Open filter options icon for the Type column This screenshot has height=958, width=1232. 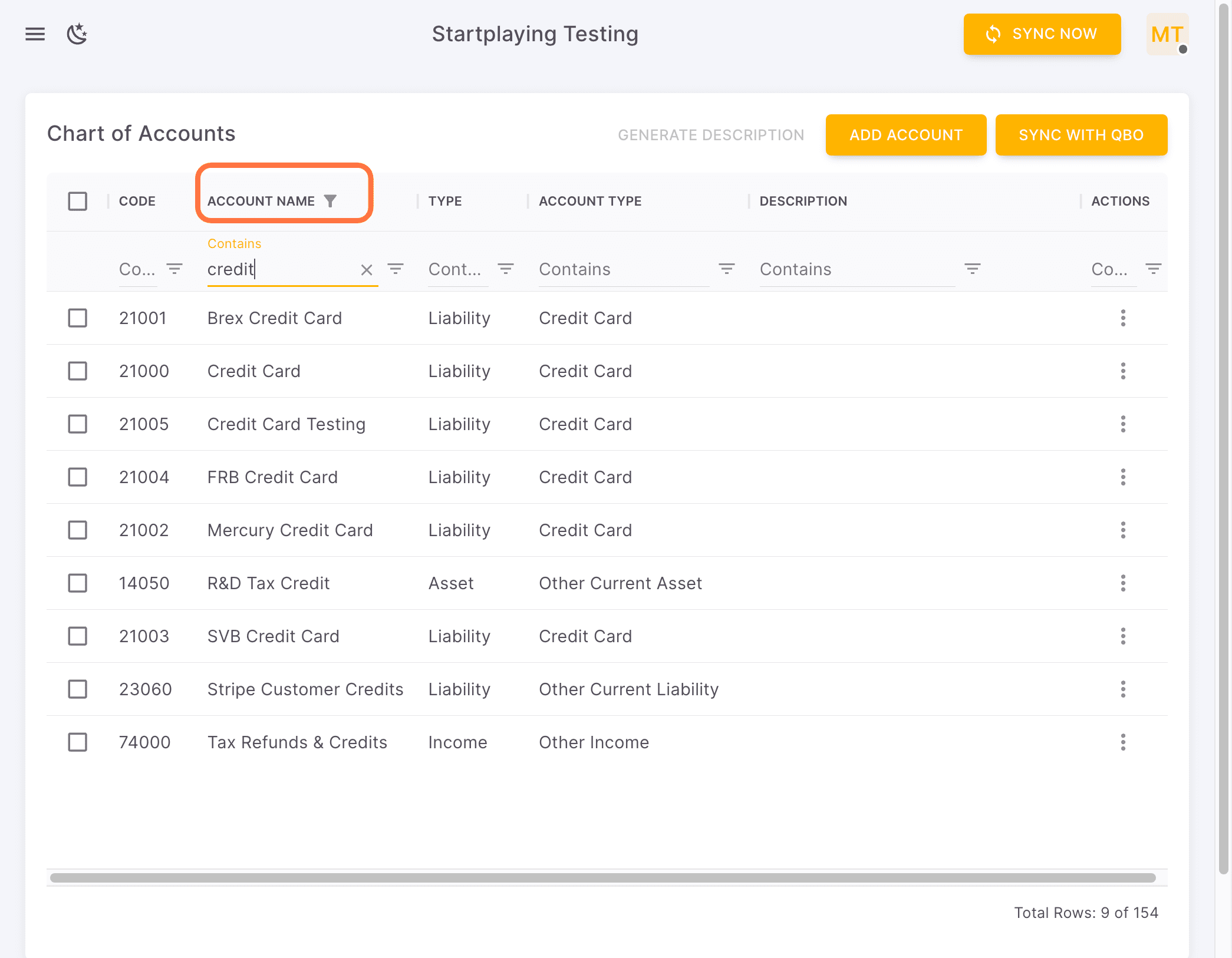[x=506, y=269]
